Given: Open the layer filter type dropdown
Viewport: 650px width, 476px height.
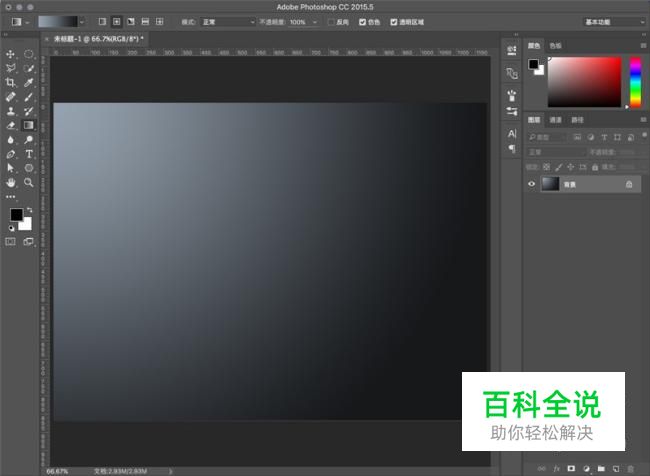Looking at the screenshot, I should click(x=547, y=137).
